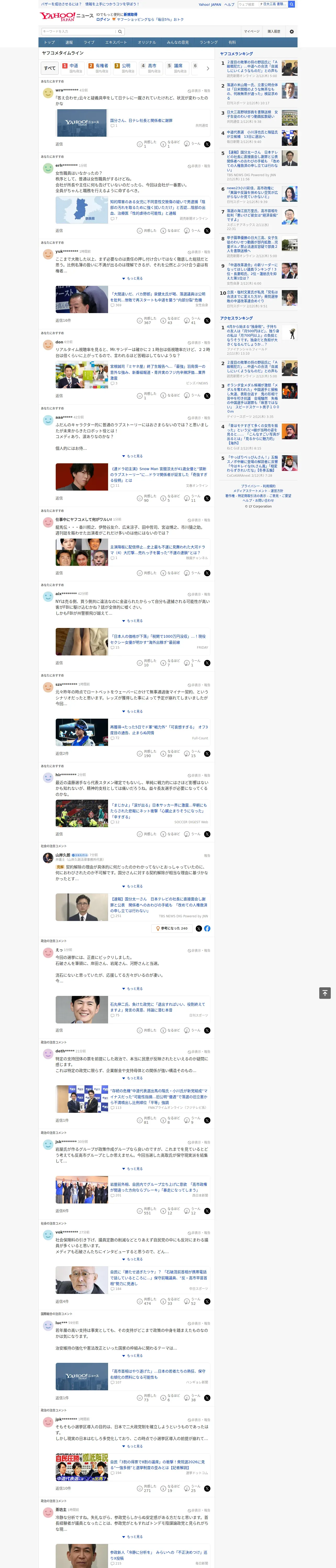
Task: Click 非表示・報告 on wra comment
Action: pos(199,91)
